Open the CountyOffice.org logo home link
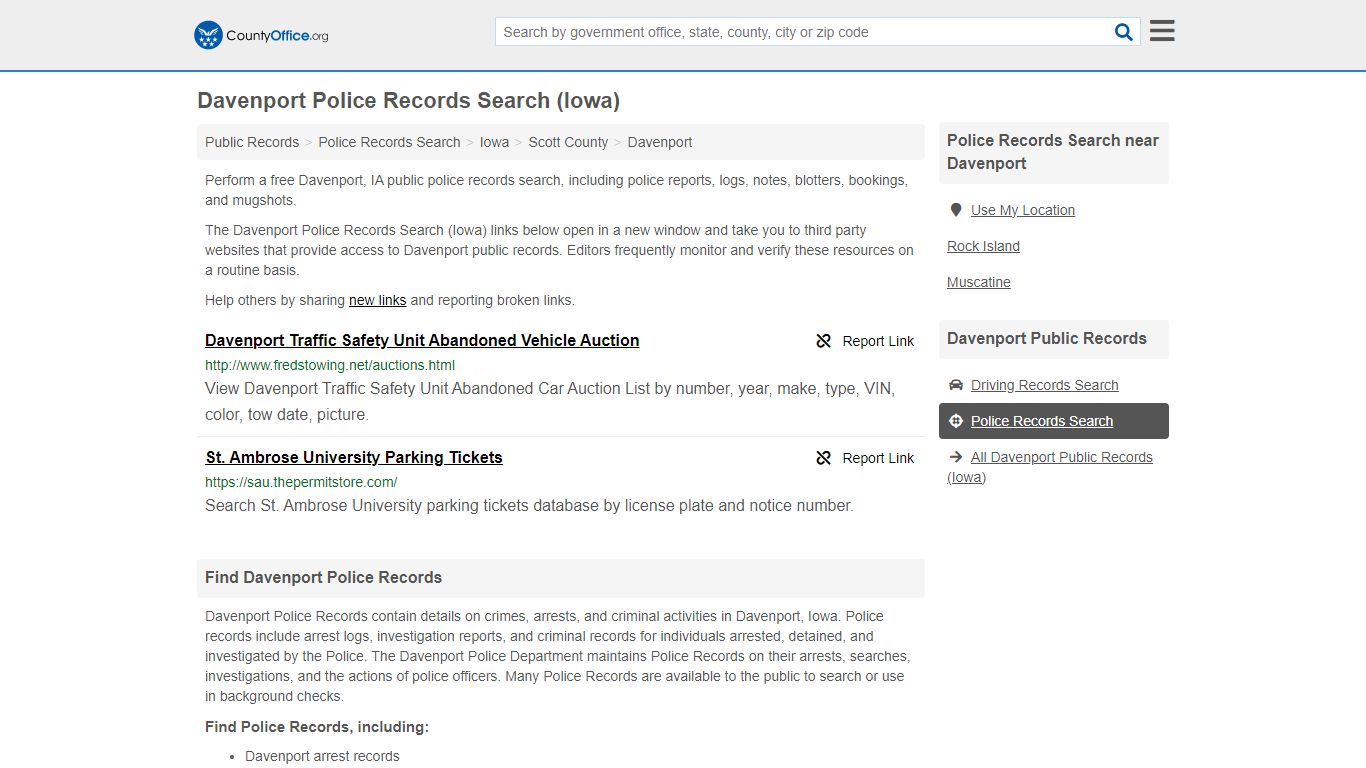Image resolution: width=1366 pixels, height=768 pixels. (x=261, y=35)
